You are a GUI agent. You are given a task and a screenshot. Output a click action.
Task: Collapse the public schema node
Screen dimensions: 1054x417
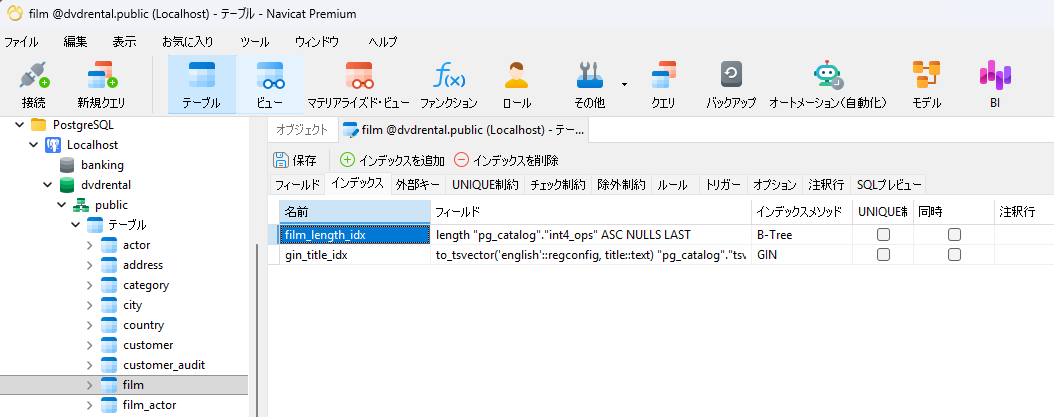[61, 204]
